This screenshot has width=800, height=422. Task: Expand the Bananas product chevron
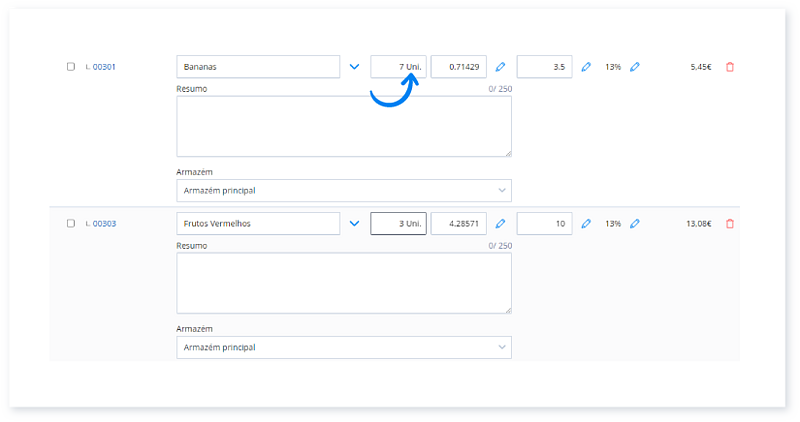[x=354, y=67]
